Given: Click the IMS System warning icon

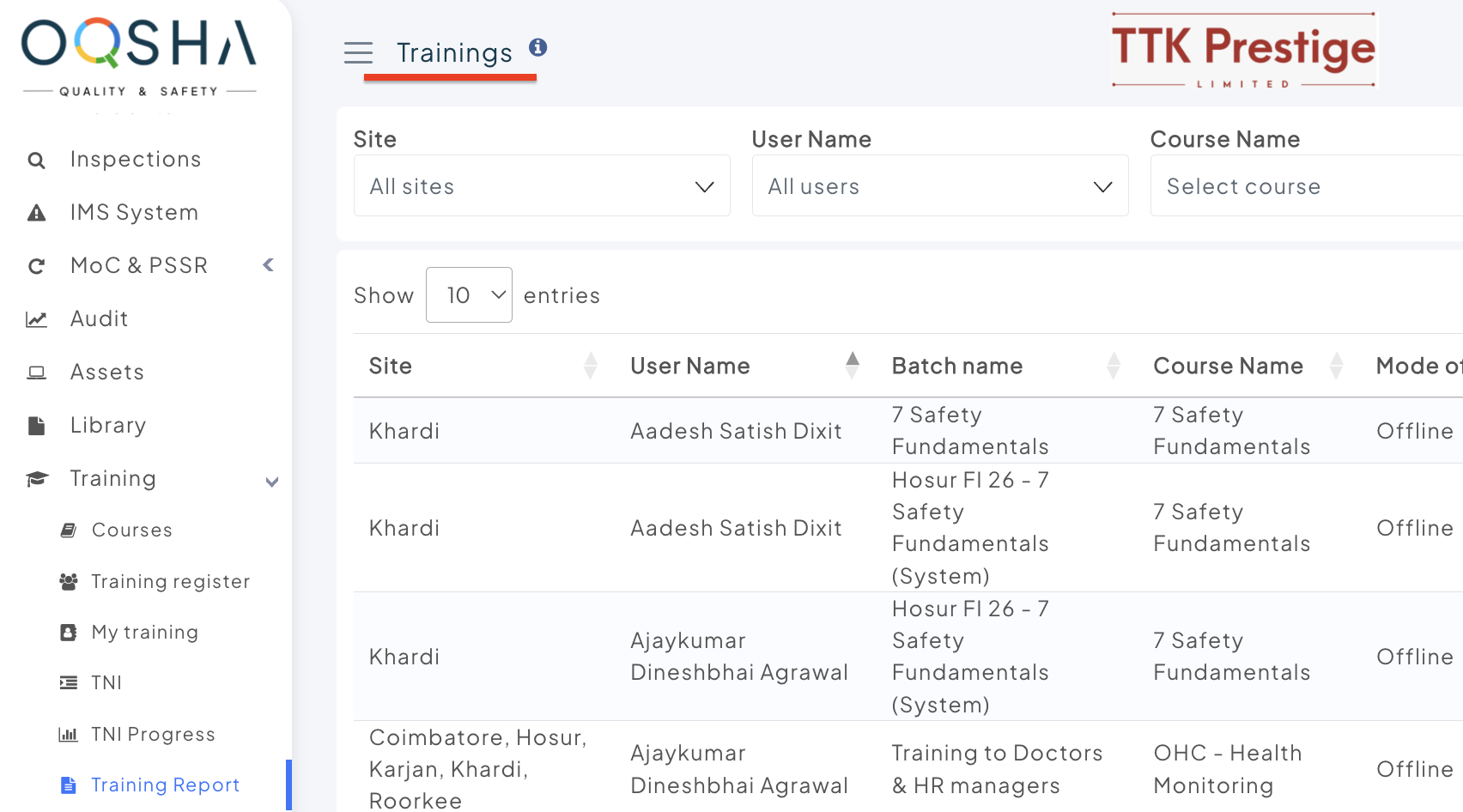Looking at the screenshot, I should tap(36, 213).
